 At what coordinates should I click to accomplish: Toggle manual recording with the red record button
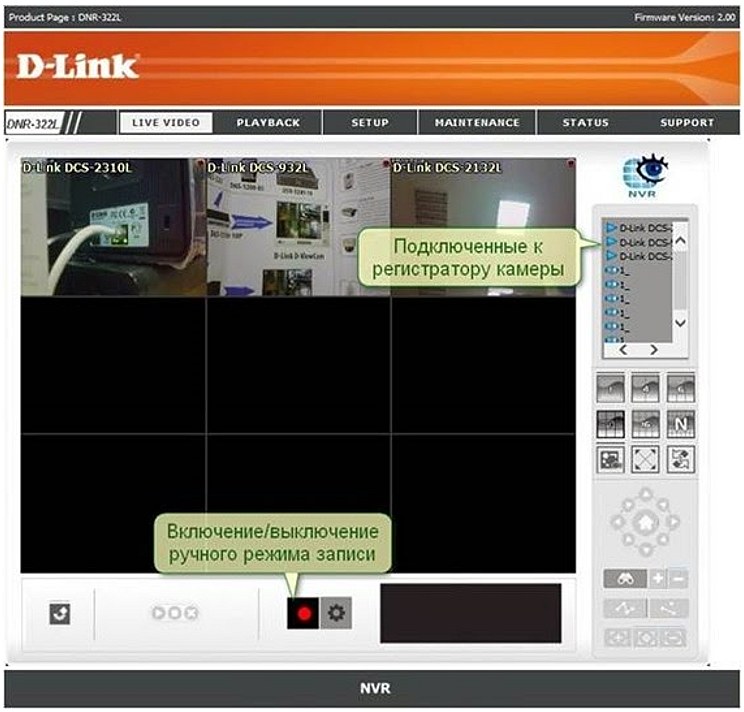pos(302,612)
